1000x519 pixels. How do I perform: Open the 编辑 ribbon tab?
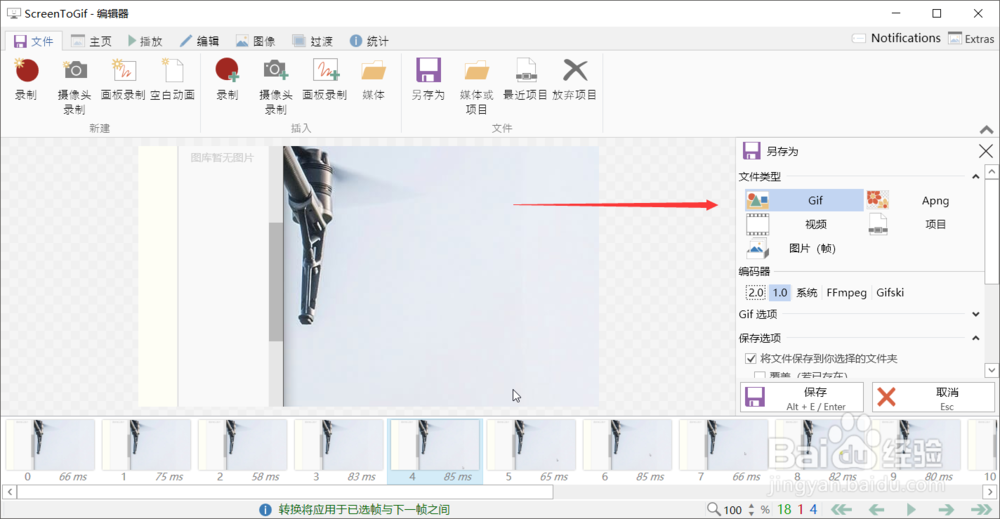click(x=200, y=41)
